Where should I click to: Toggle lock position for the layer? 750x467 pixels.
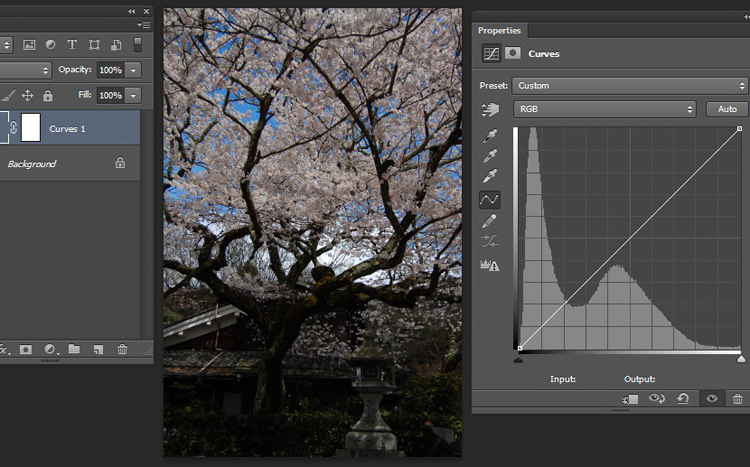pyautogui.click(x=27, y=95)
